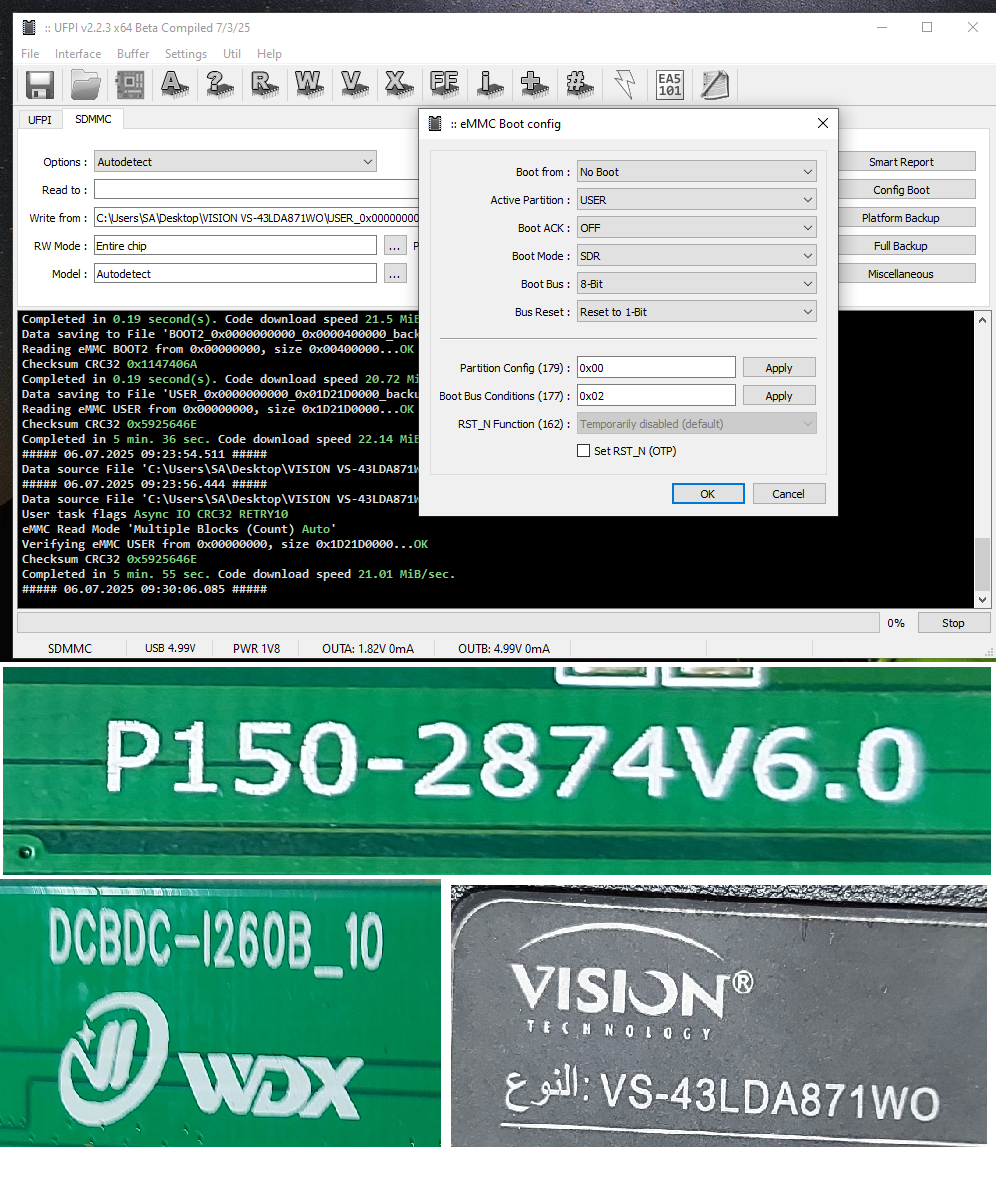Screen dimensions: 1000x1184
Task: Click the Boot Bus Conditions 0x02 field
Action: tap(656, 396)
